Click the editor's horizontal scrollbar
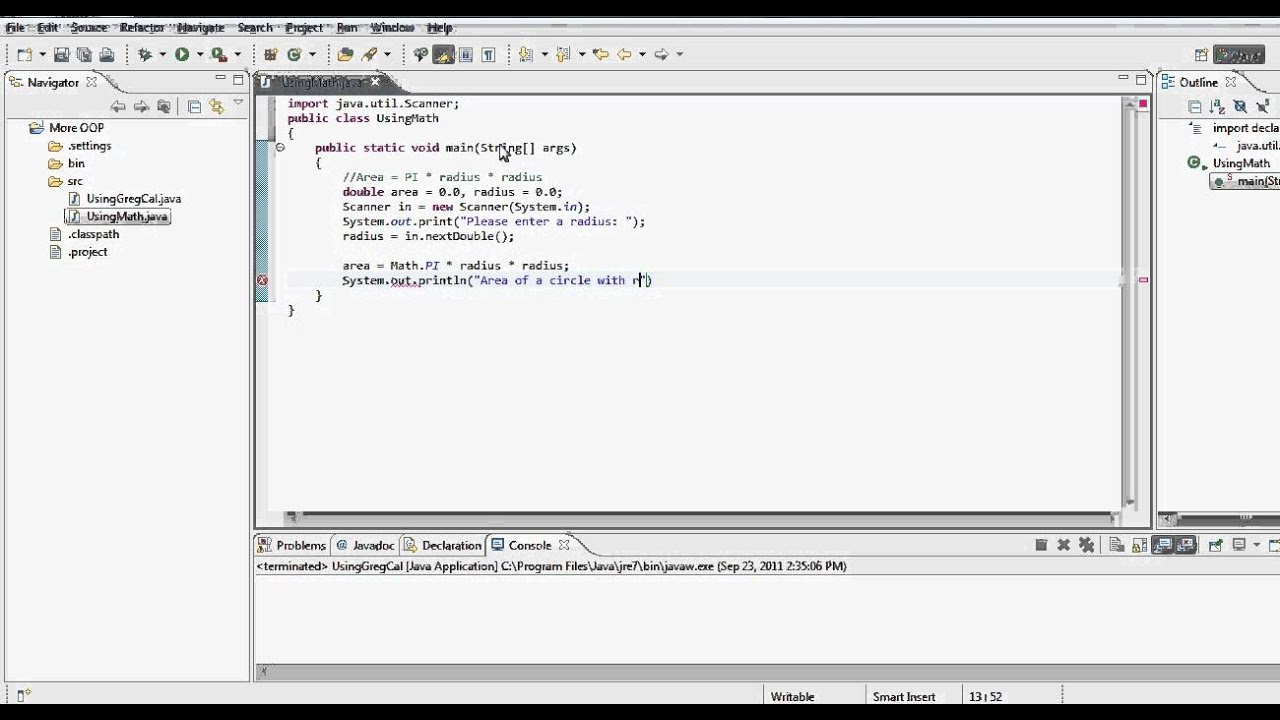 click(x=700, y=518)
